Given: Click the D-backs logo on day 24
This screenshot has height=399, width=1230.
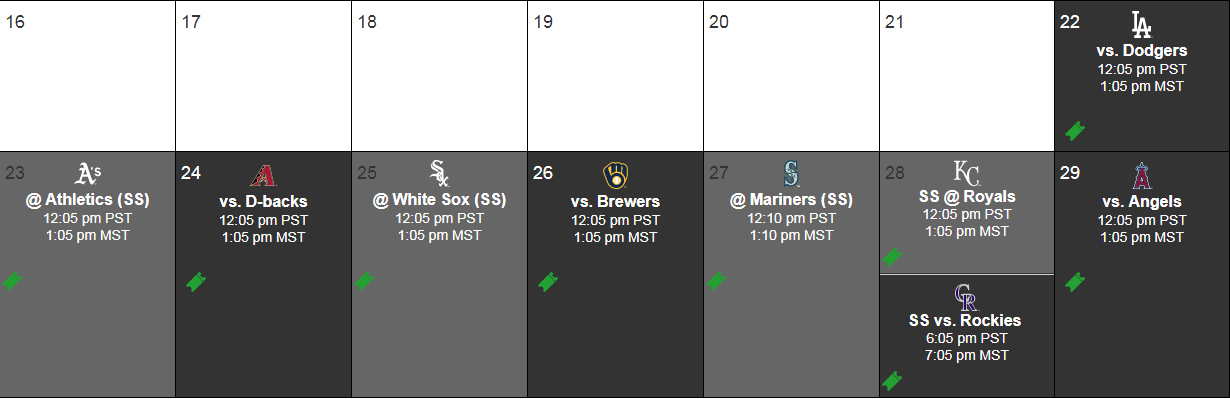Looking at the screenshot, I should 263,176.
